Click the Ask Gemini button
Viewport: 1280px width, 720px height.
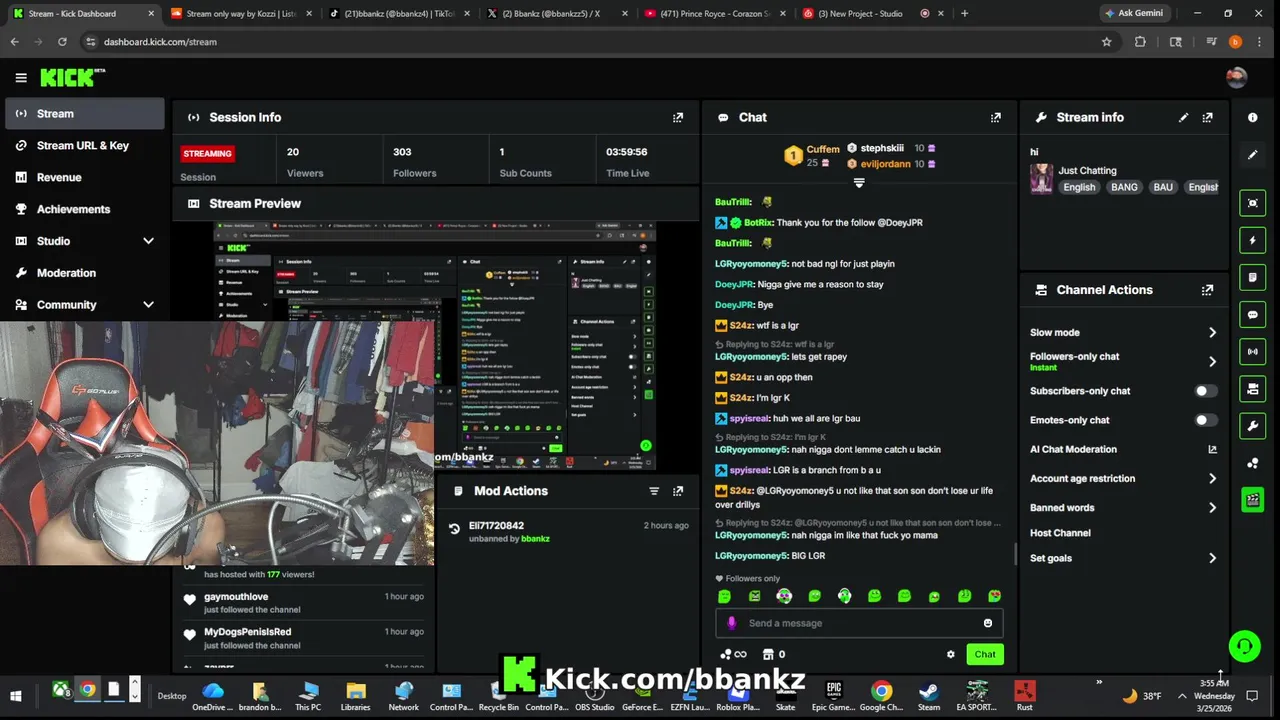point(1134,14)
